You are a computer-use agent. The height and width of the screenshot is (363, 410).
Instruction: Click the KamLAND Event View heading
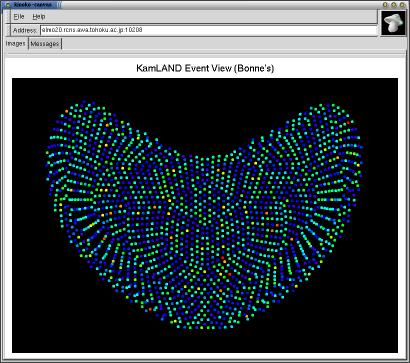205,68
